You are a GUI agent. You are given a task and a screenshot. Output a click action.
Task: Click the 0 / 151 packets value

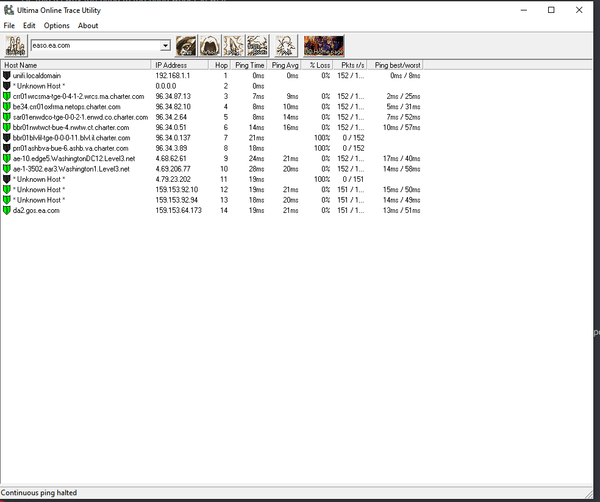click(353, 179)
